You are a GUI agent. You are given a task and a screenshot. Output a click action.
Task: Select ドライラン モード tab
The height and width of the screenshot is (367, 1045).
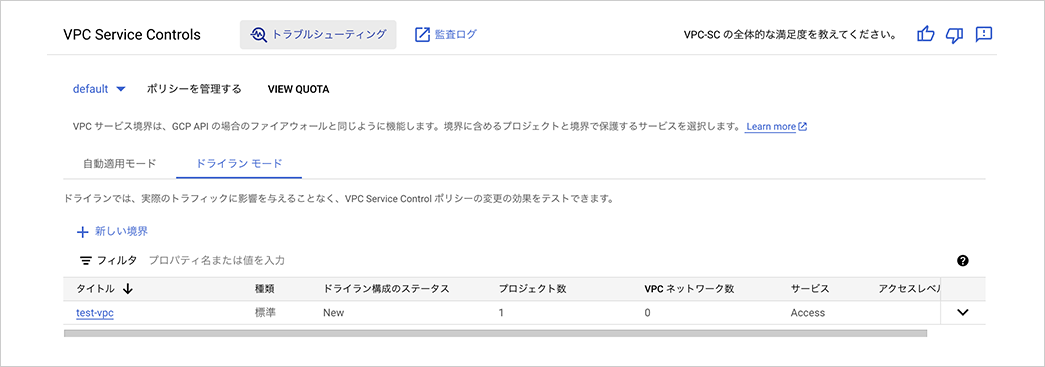point(239,163)
